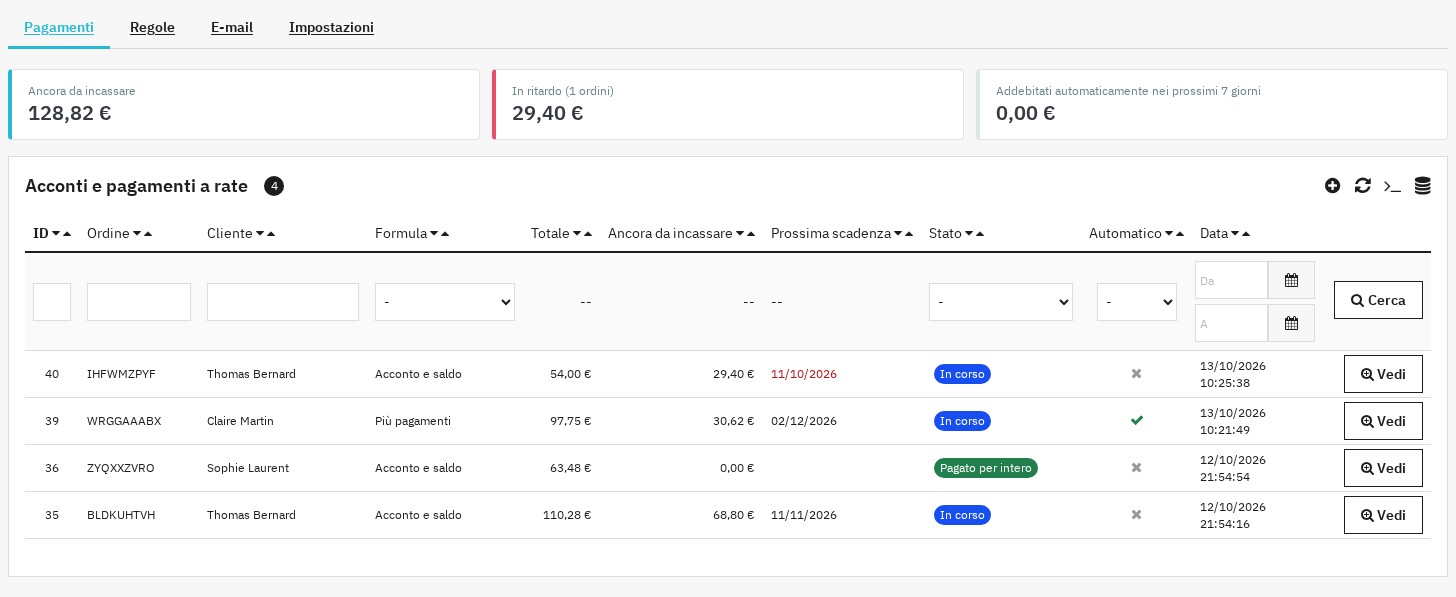Export to SQL Manager database icon

(x=1422, y=186)
